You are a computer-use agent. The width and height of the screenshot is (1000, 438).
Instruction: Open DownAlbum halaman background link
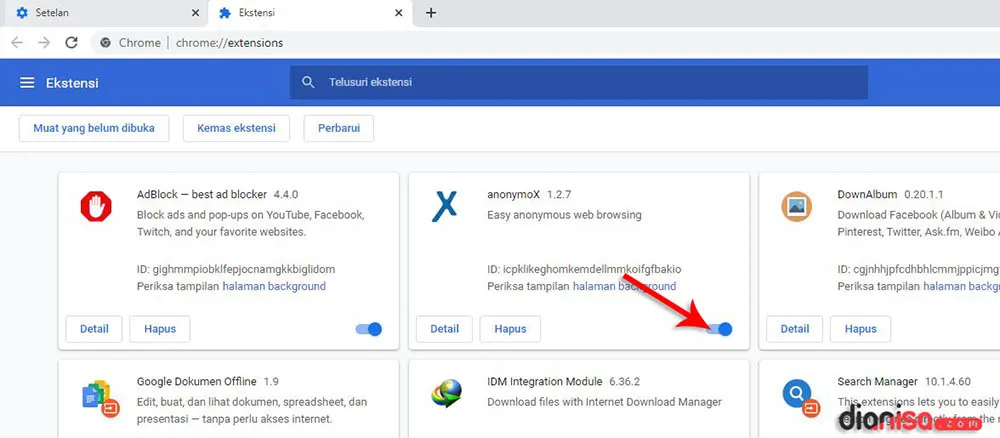(x=961, y=286)
